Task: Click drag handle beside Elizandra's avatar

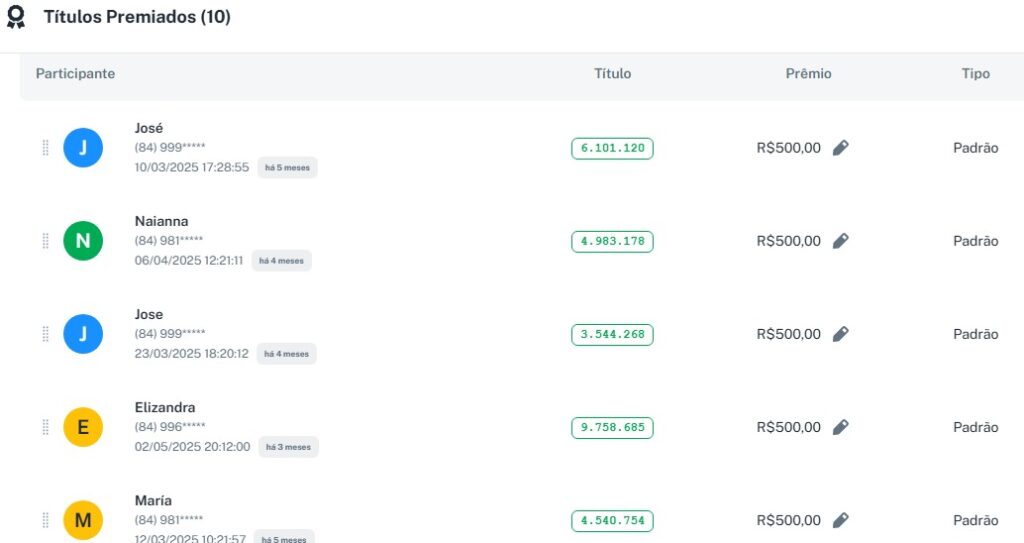Action: pyautogui.click(x=45, y=427)
